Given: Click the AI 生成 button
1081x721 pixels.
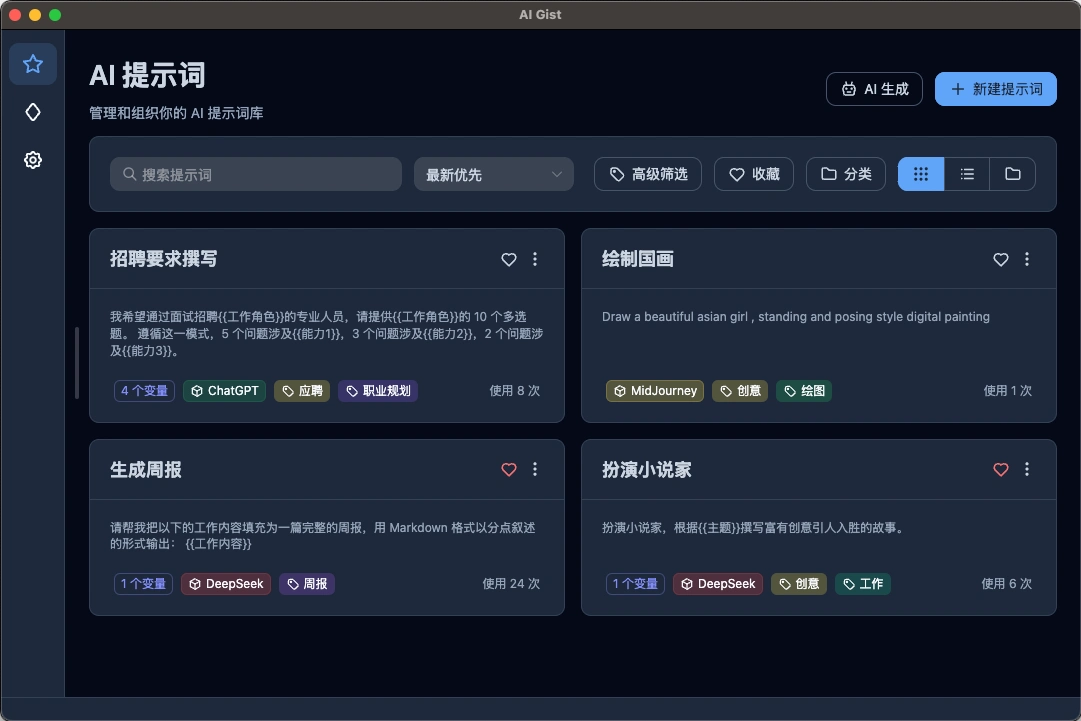Looking at the screenshot, I should [x=874, y=89].
